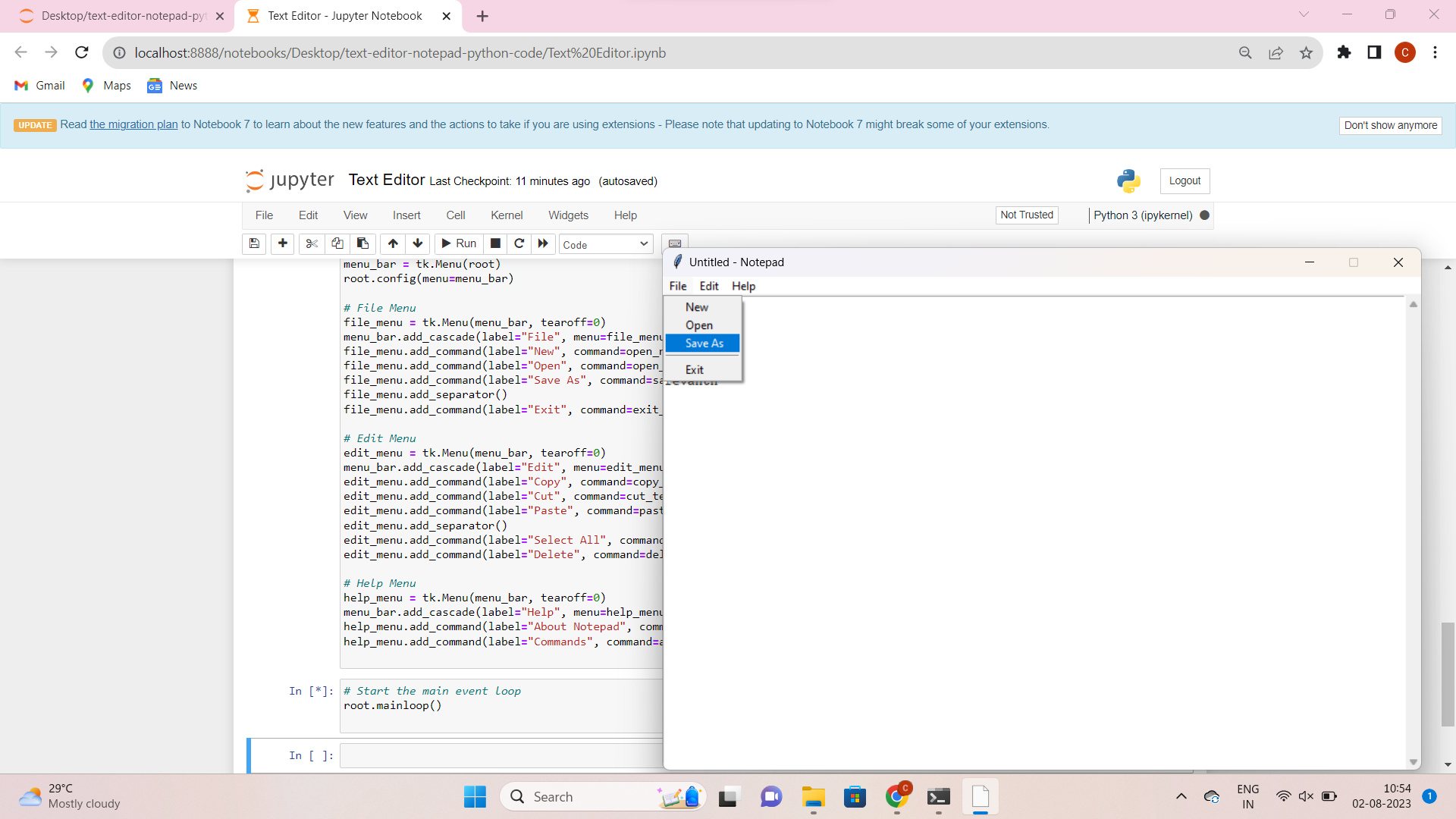The width and height of the screenshot is (1456, 819).
Task: Select Save As in Notepad menu
Action: click(702, 344)
